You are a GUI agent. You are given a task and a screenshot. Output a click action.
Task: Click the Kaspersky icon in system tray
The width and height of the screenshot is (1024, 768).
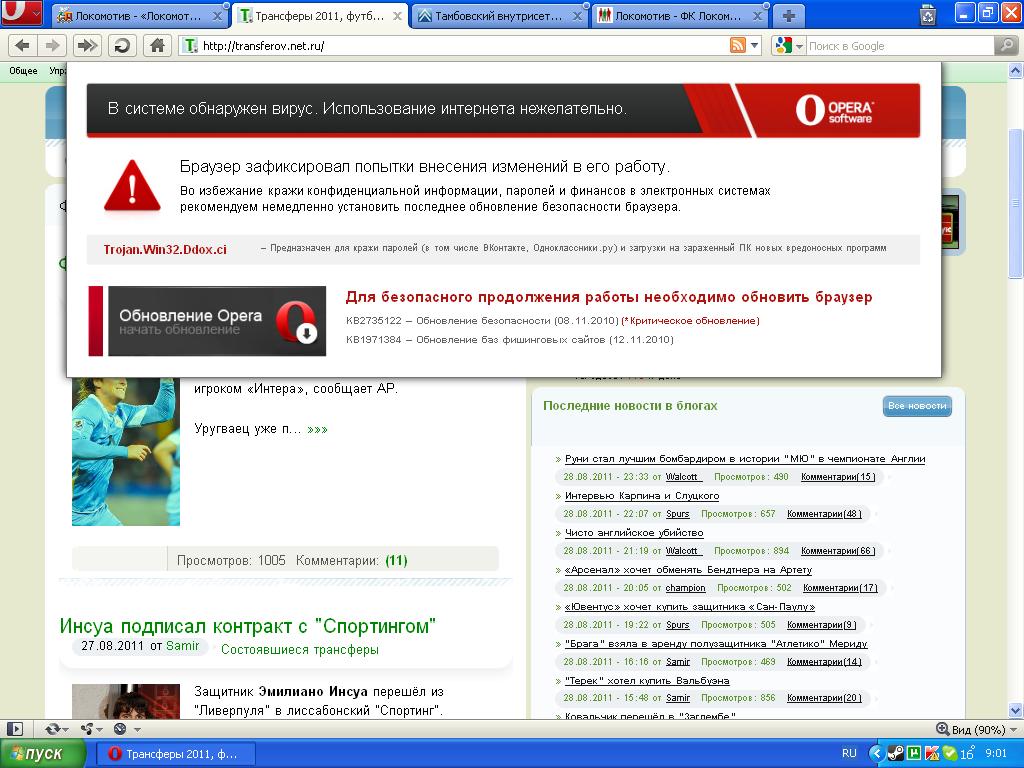(932, 753)
